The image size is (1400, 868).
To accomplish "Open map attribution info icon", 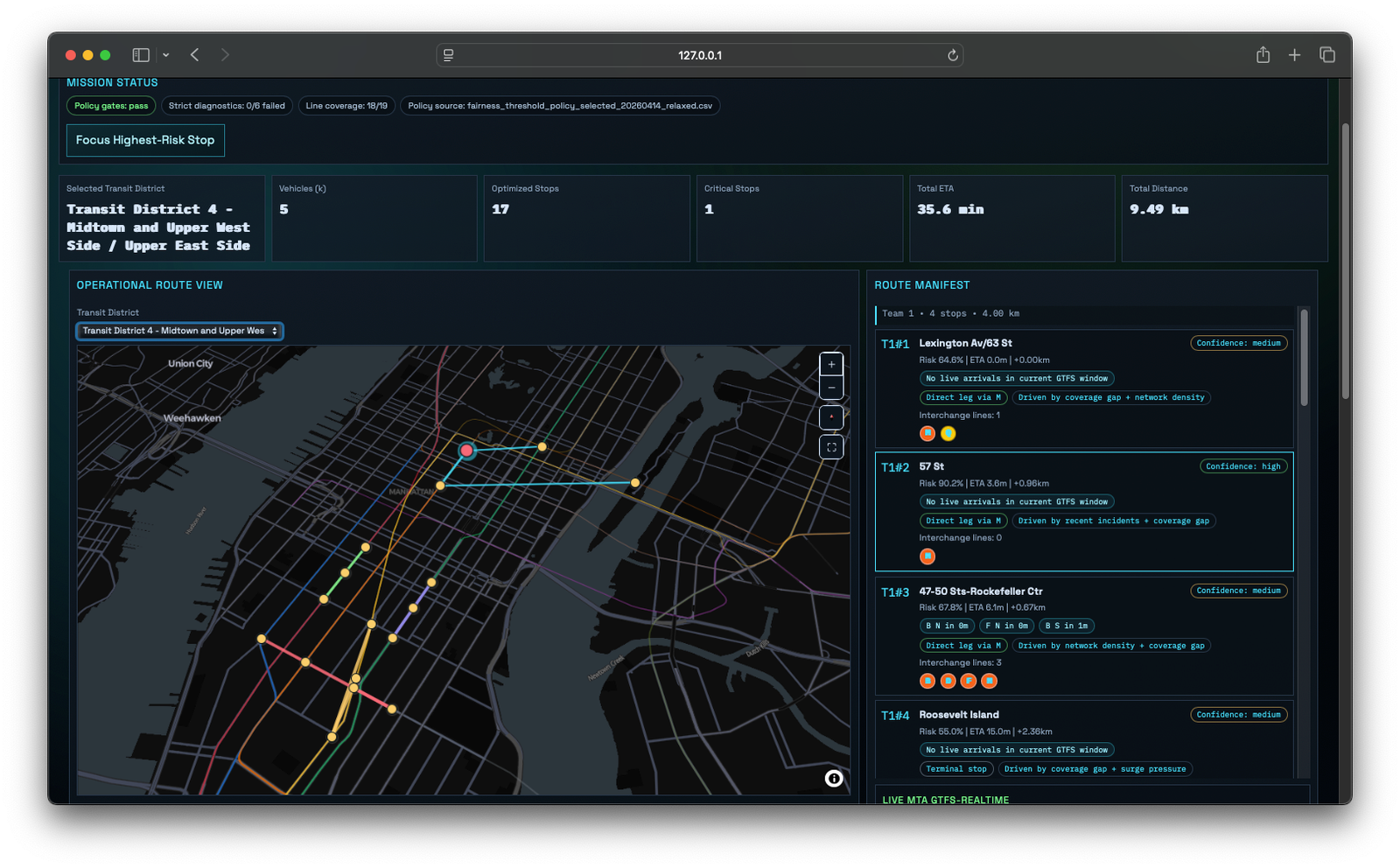I will pos(834,778).
